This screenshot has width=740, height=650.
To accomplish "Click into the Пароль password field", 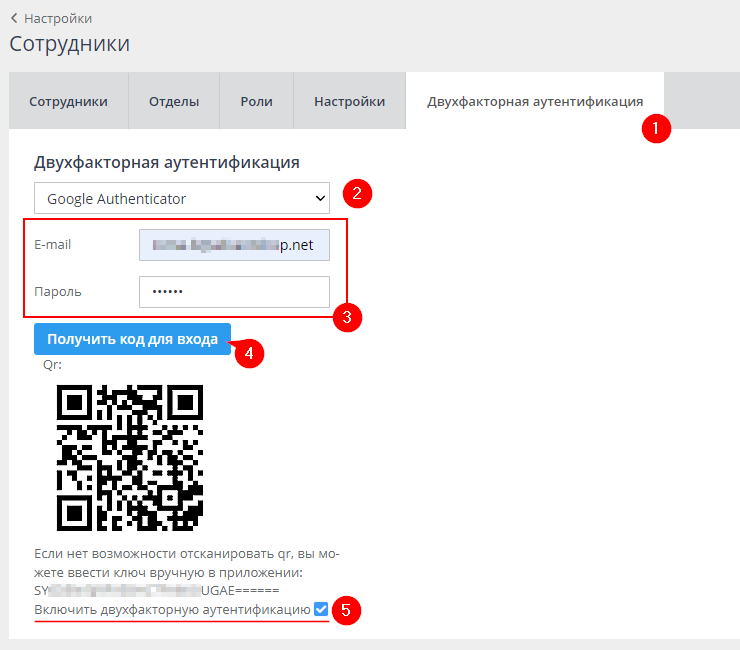I will tap(234, 292).
